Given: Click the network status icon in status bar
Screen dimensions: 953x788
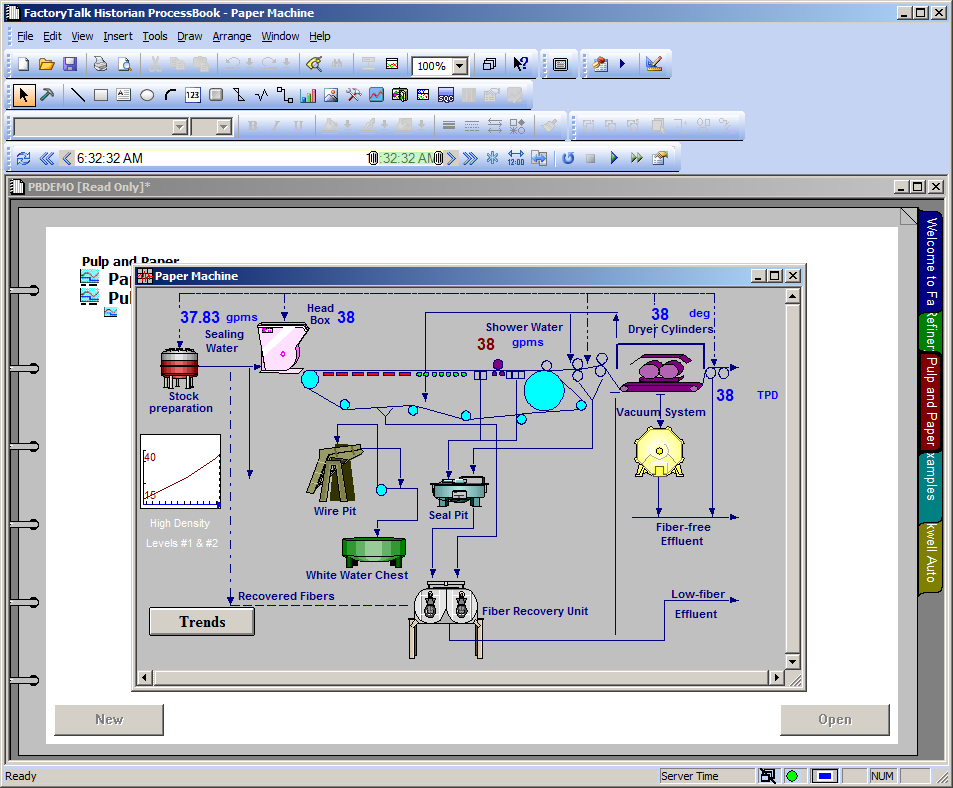Looking at the screenshot, I should (768, 776).
